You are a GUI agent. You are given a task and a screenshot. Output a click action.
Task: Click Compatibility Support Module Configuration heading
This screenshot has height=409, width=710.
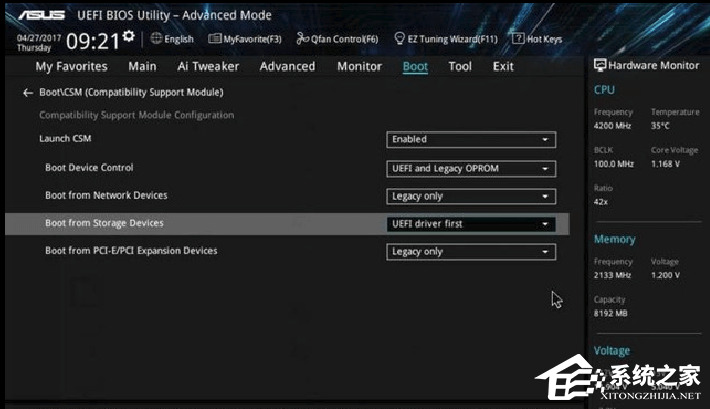click(137, 115)
